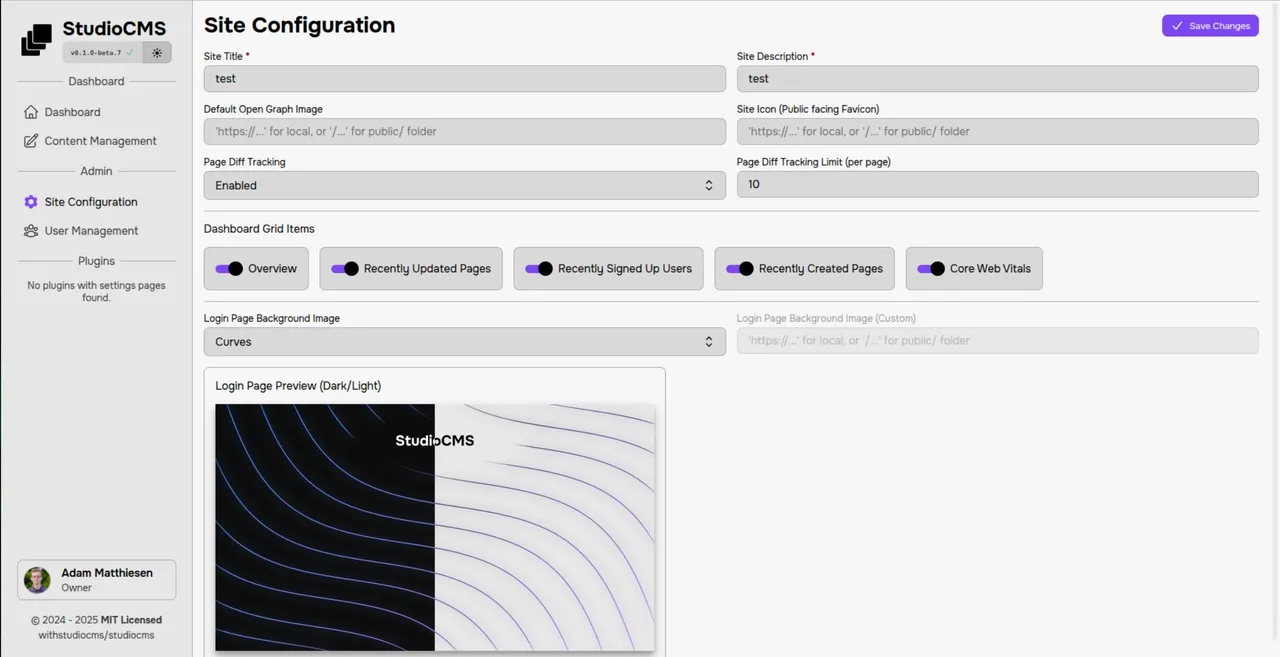Screen dimensions: 1280x657
Task: Click the Save Changes button
Action: (1210, 25)
